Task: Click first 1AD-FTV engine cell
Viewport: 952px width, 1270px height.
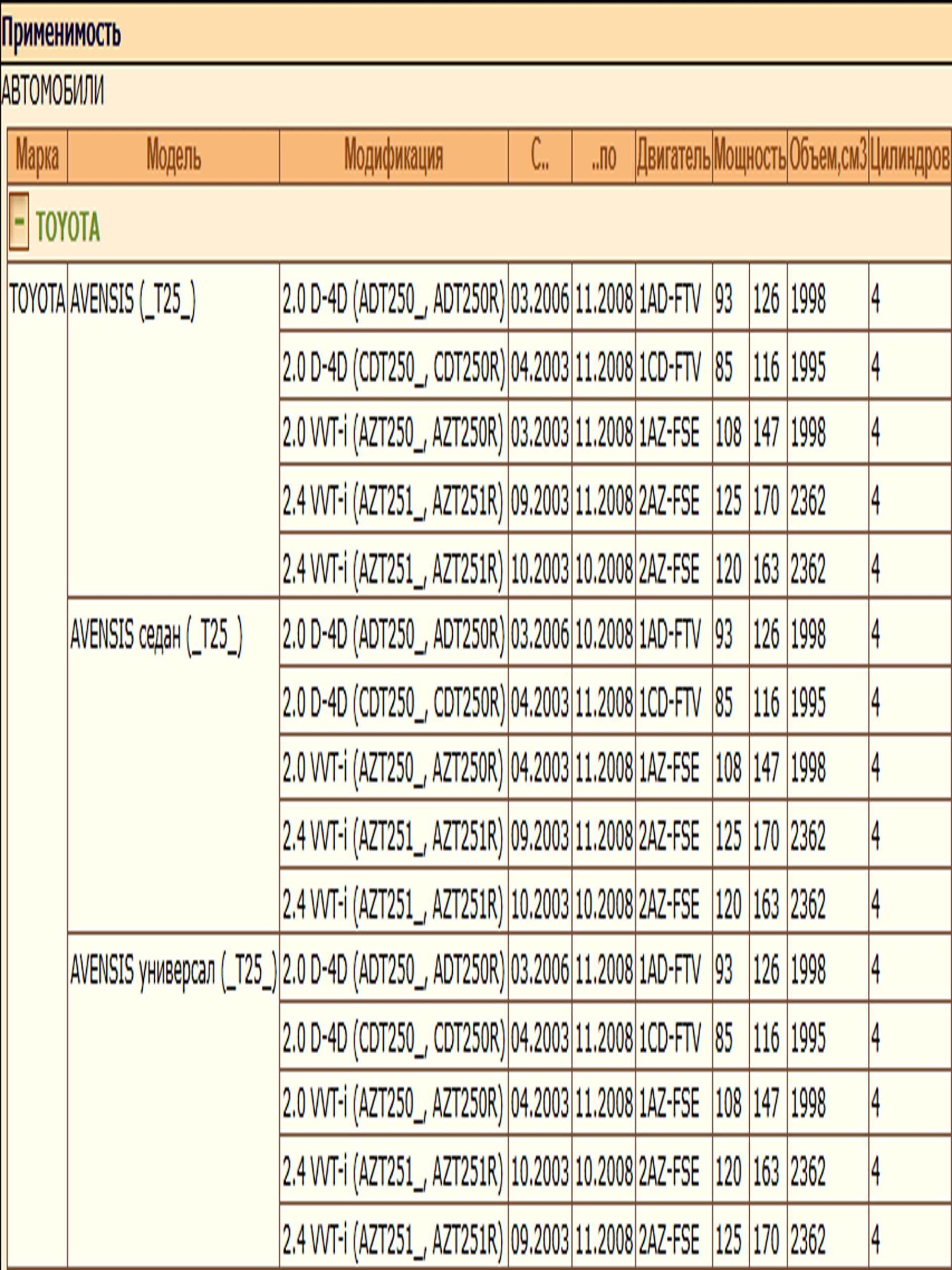Action: 670,300
